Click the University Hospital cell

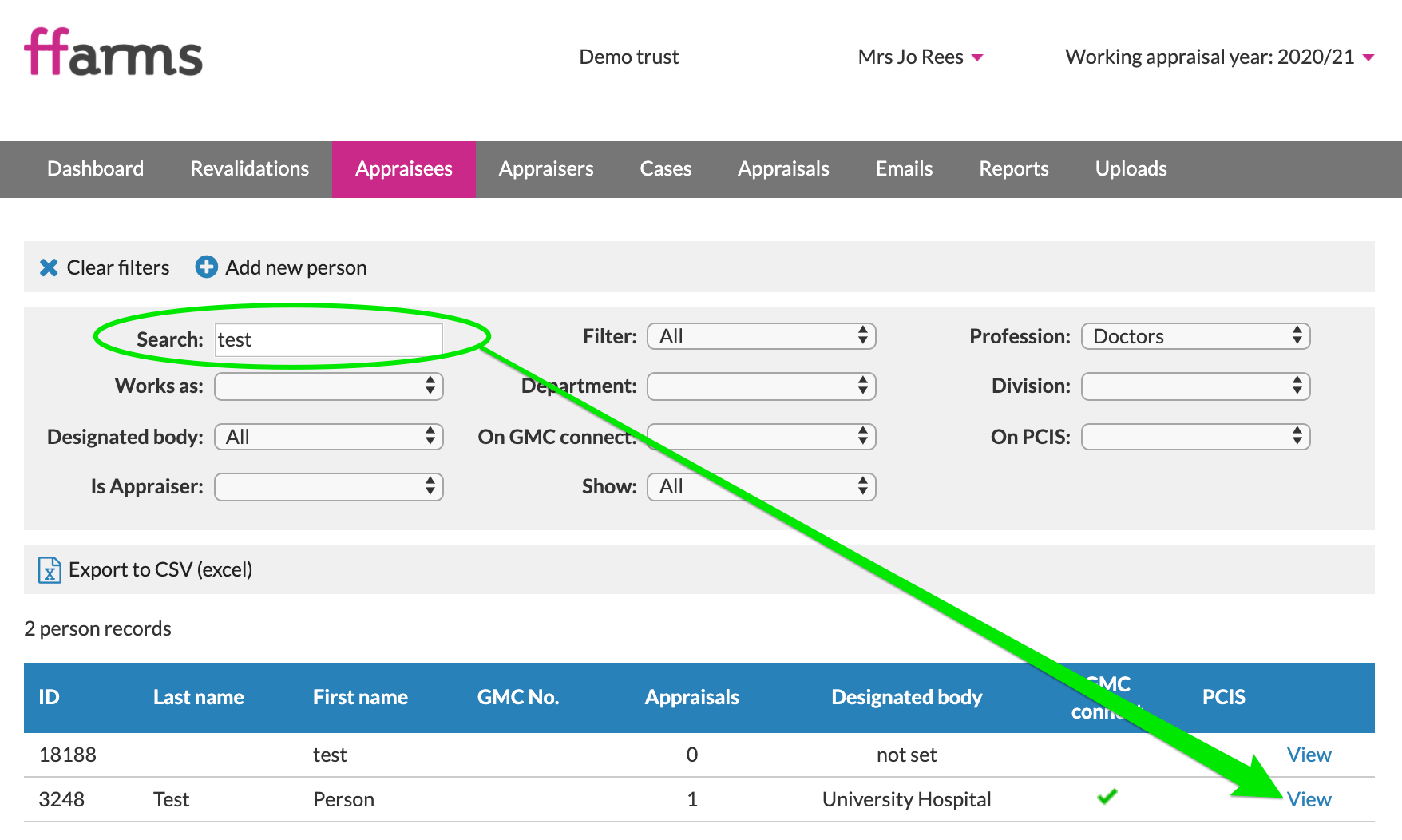(x=907, y=799)
